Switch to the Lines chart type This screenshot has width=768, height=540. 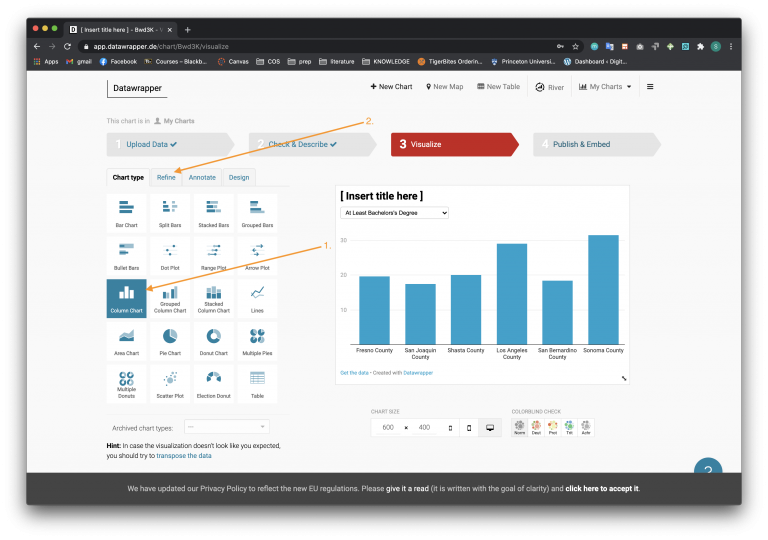tap(257, 297)
